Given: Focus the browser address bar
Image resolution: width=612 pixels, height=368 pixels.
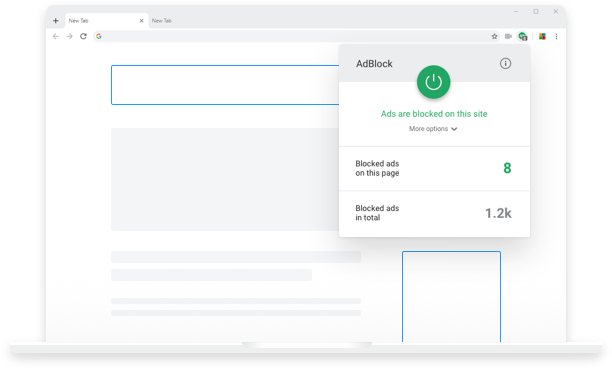Looking at the screenshot, I should pyautogui.click(x=297, y=36).
